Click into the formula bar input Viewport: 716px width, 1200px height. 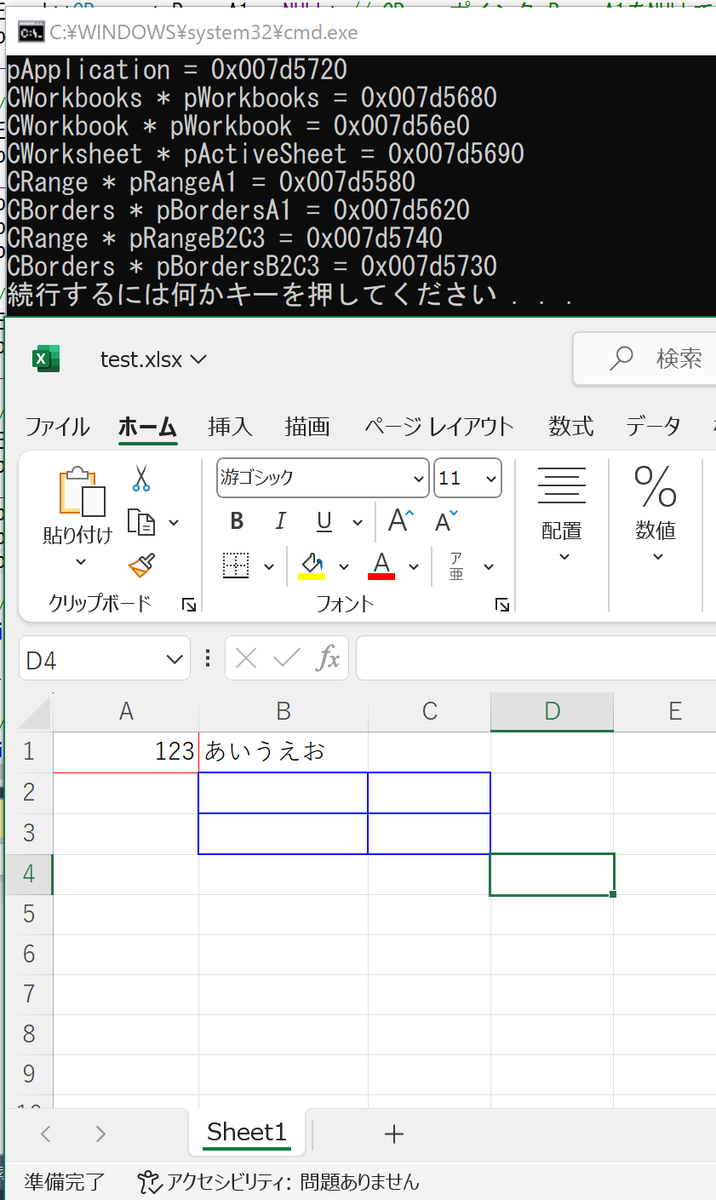[536, 658]
